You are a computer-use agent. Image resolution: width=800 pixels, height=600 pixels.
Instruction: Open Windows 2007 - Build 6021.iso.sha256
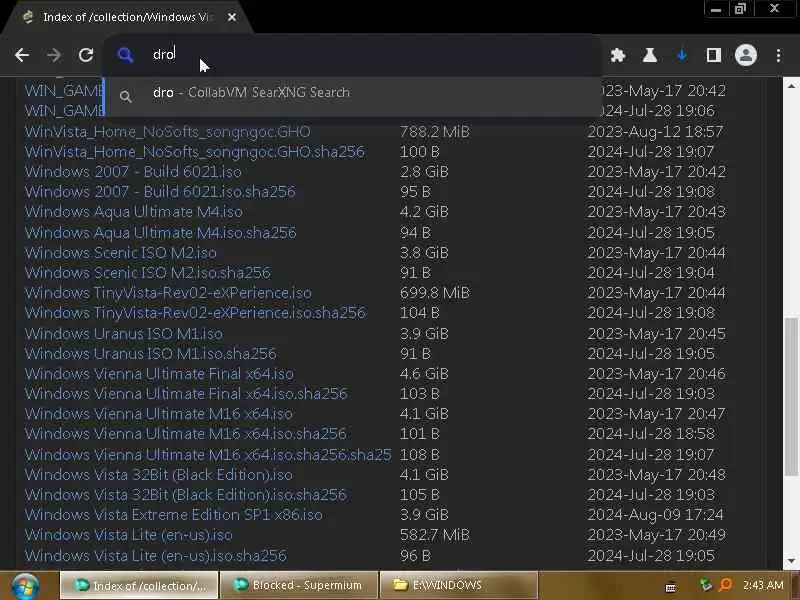(160, 191)
